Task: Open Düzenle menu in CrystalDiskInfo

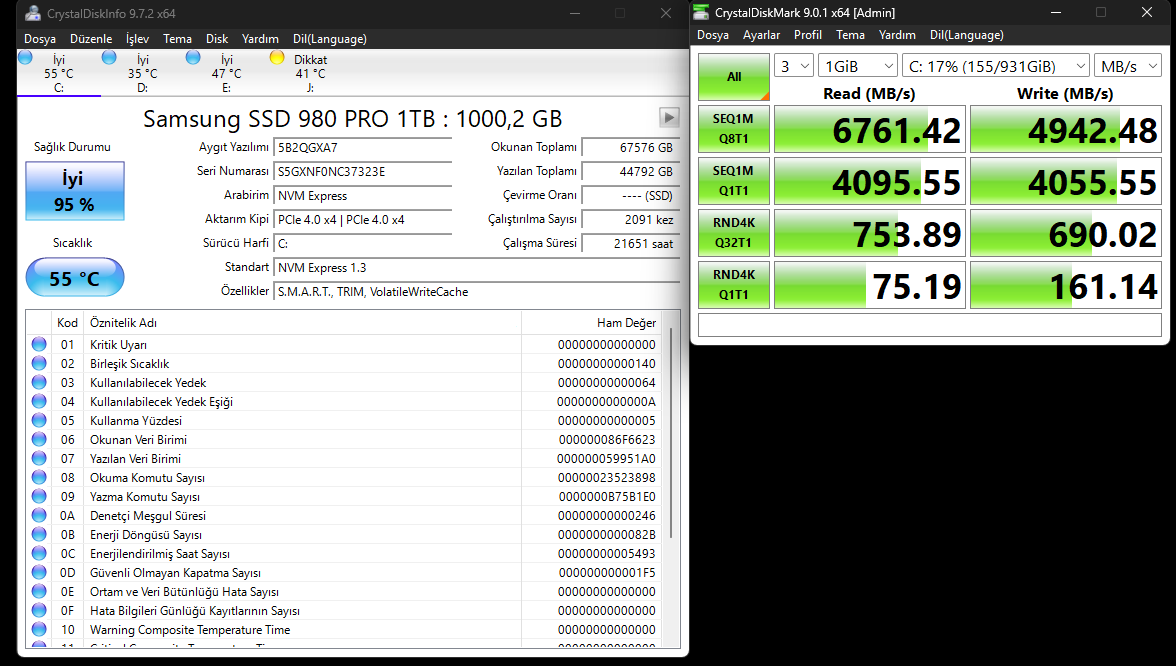Action: [91, 39]
